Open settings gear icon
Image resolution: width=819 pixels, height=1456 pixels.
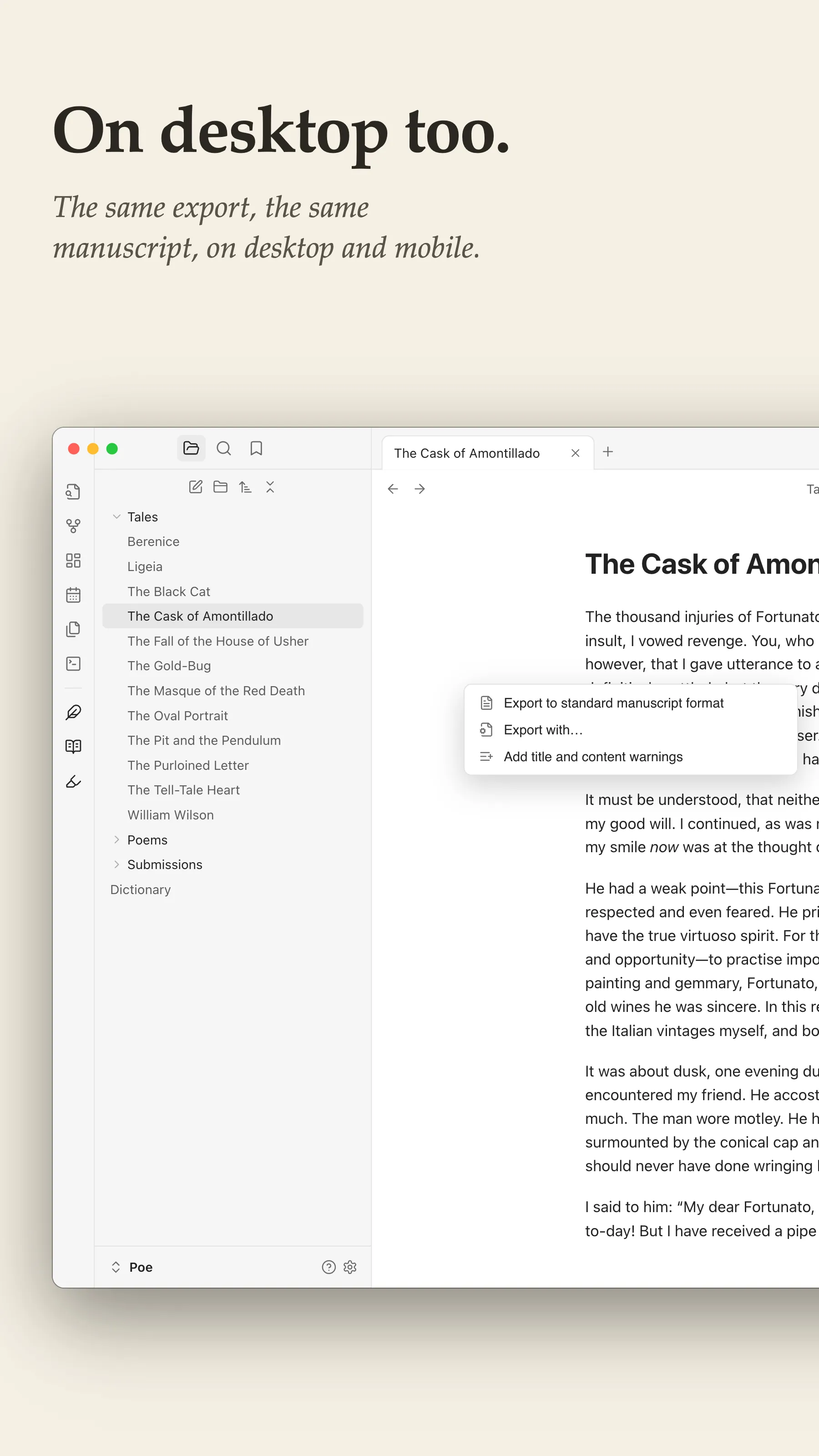350,1267
